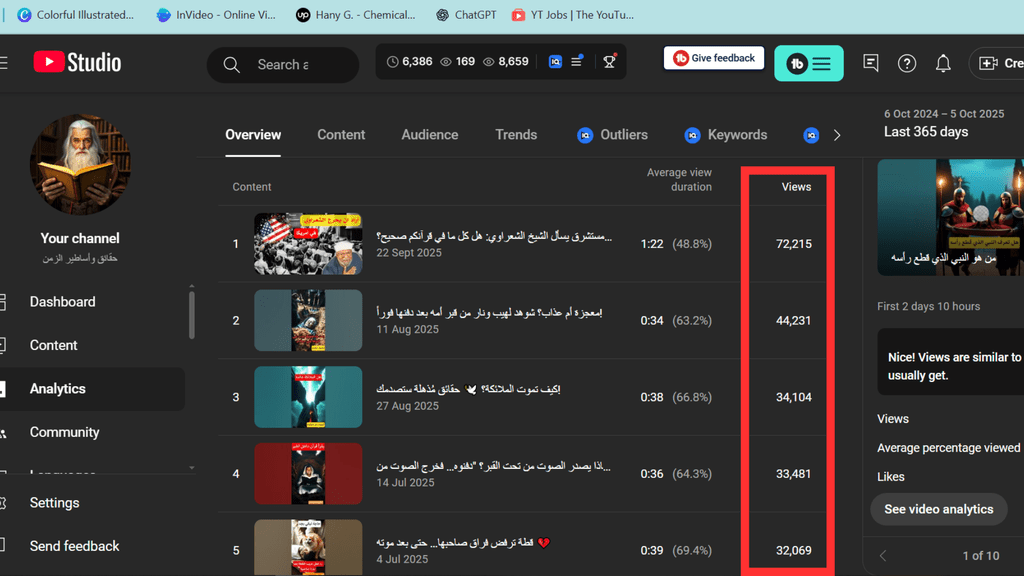Image resolution: width=1024 pixels, height=576 pixels.
Task: Go to previous card with left chevron
Action: pos(883,556)
